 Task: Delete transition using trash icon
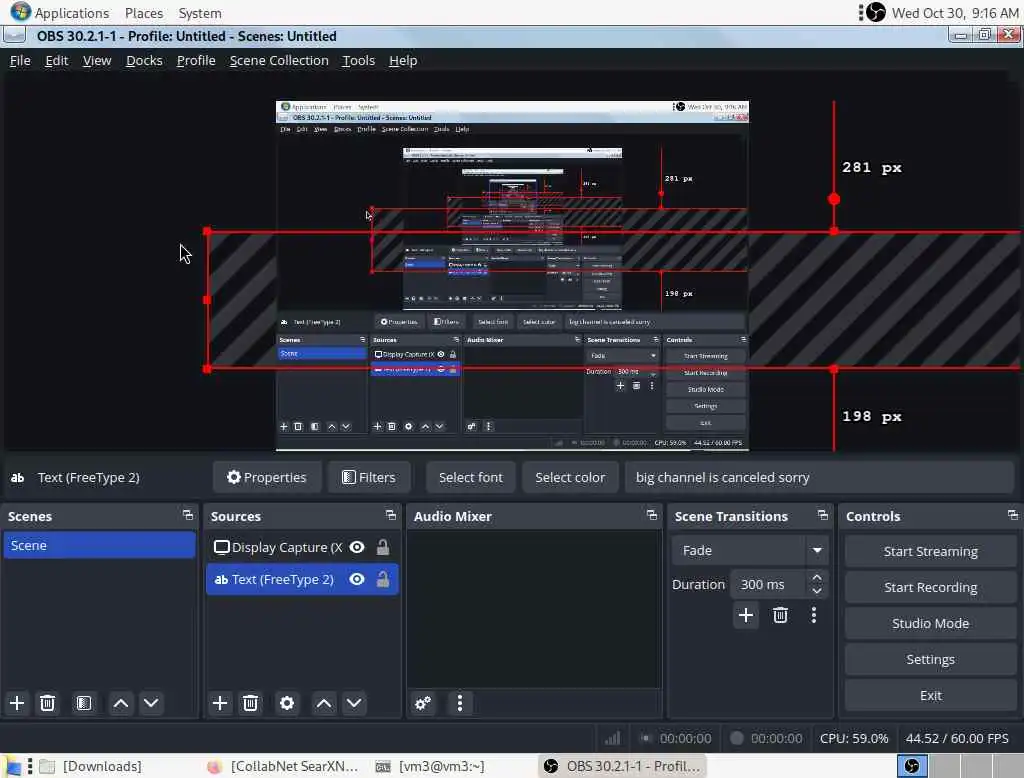[x=780, y=615]
